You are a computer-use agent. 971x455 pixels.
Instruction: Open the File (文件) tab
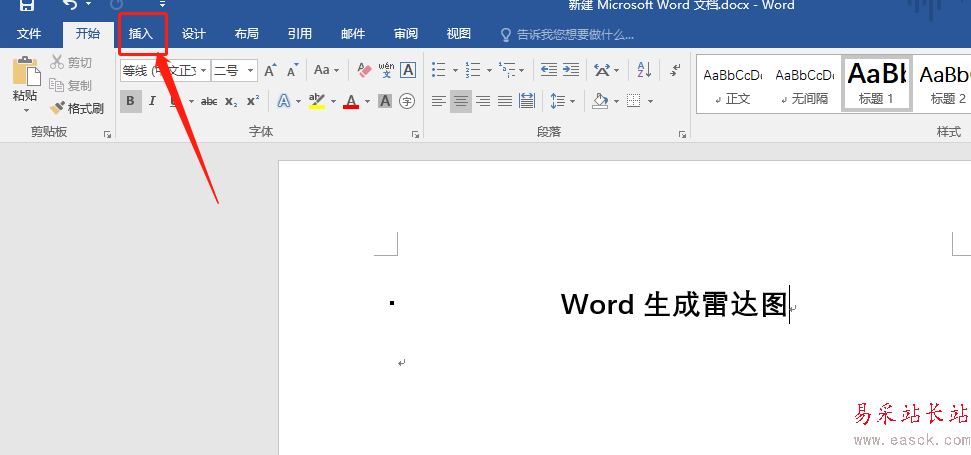28,34
